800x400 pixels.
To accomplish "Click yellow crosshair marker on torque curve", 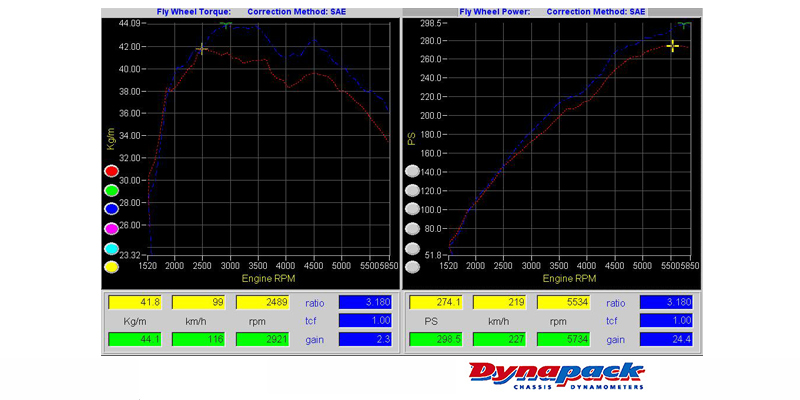I will click(x=202, y=49).
